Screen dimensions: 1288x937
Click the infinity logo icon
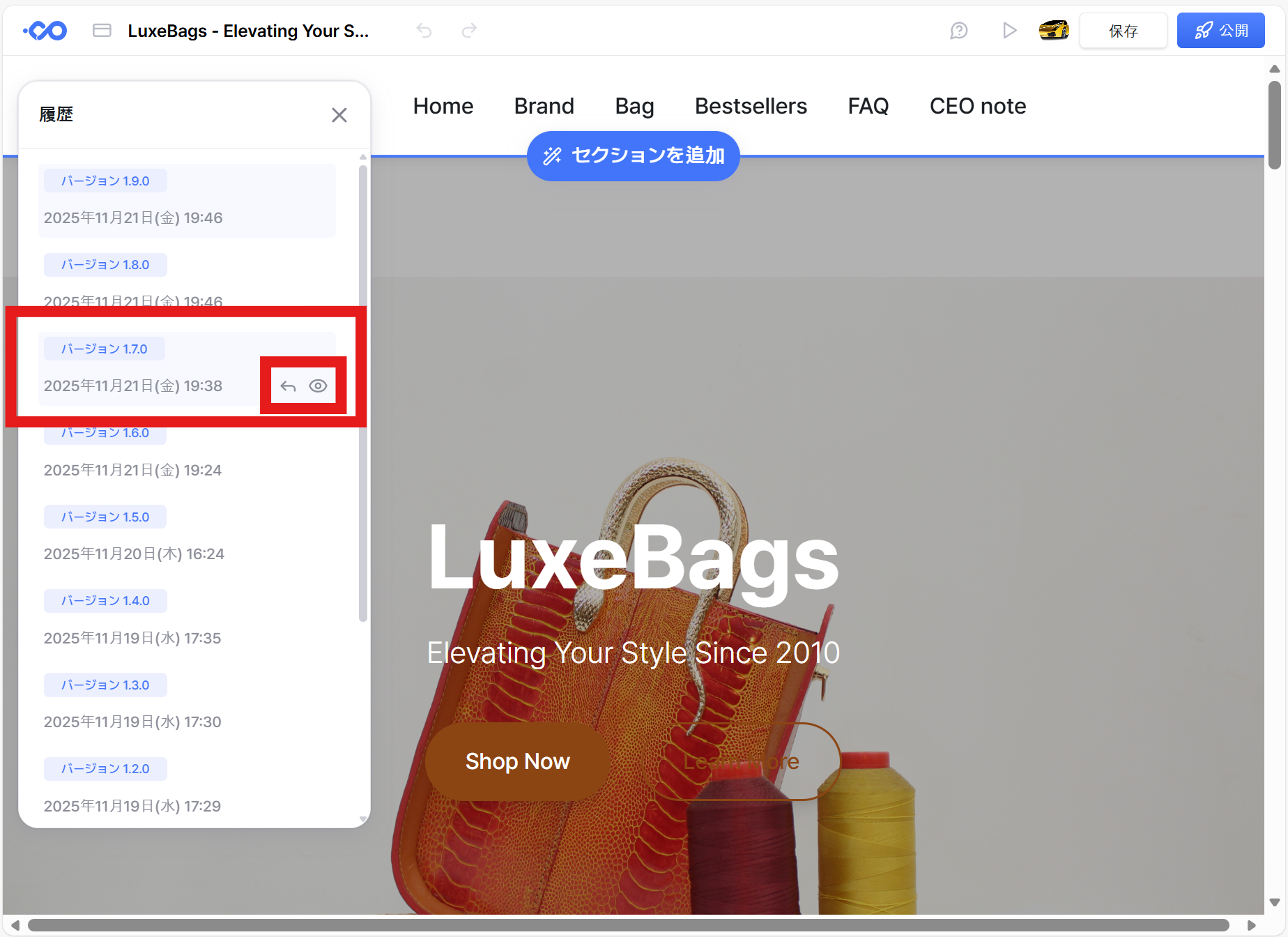coord(45,31)
